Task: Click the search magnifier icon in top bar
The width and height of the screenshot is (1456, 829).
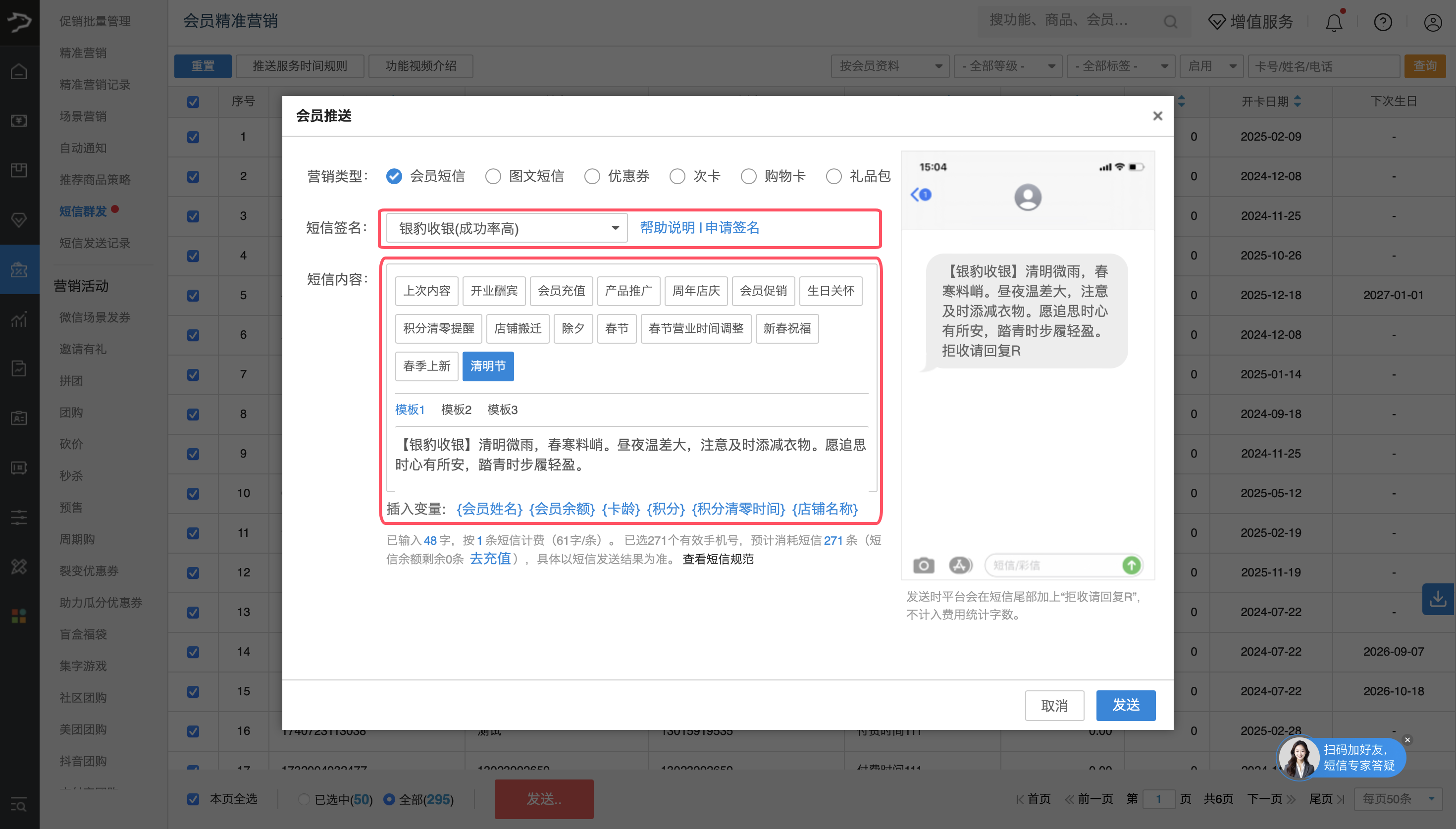Action: click(x=1170, y=22)
